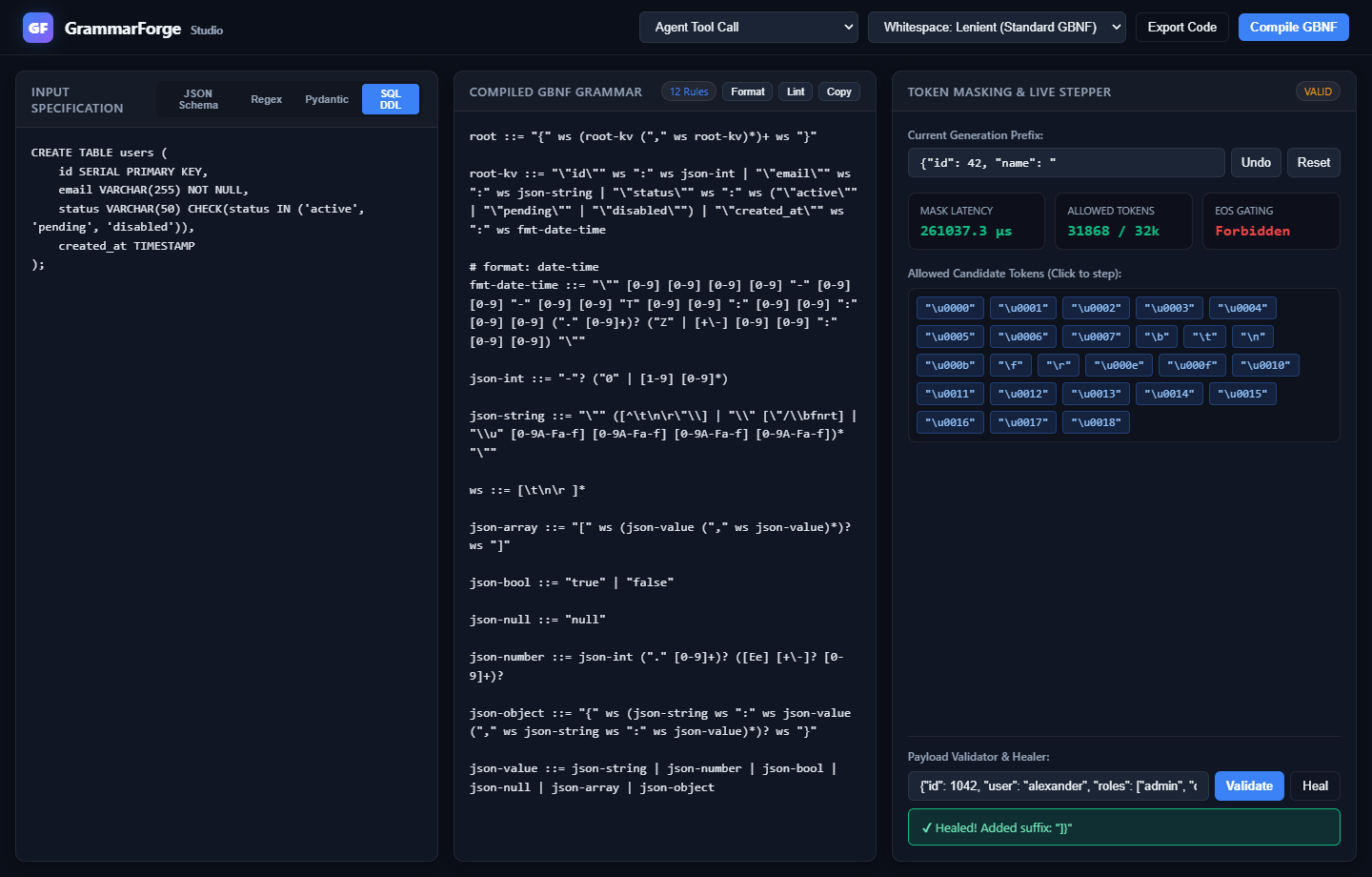The image size is (1372, 877).
Task: Step with the "\r" token
Action: [1059, 365]
